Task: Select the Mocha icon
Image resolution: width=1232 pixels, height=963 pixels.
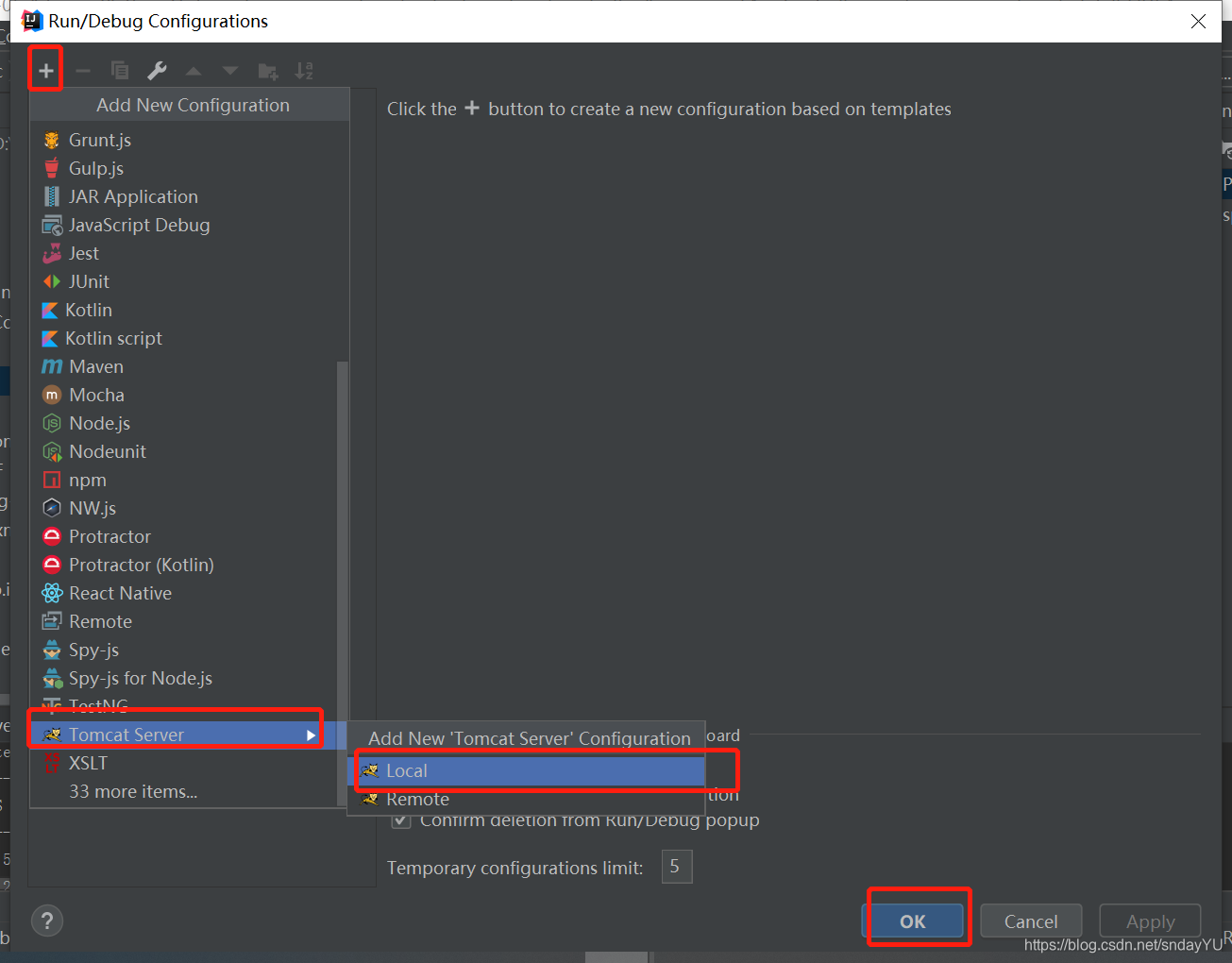Action: [52, 395]
